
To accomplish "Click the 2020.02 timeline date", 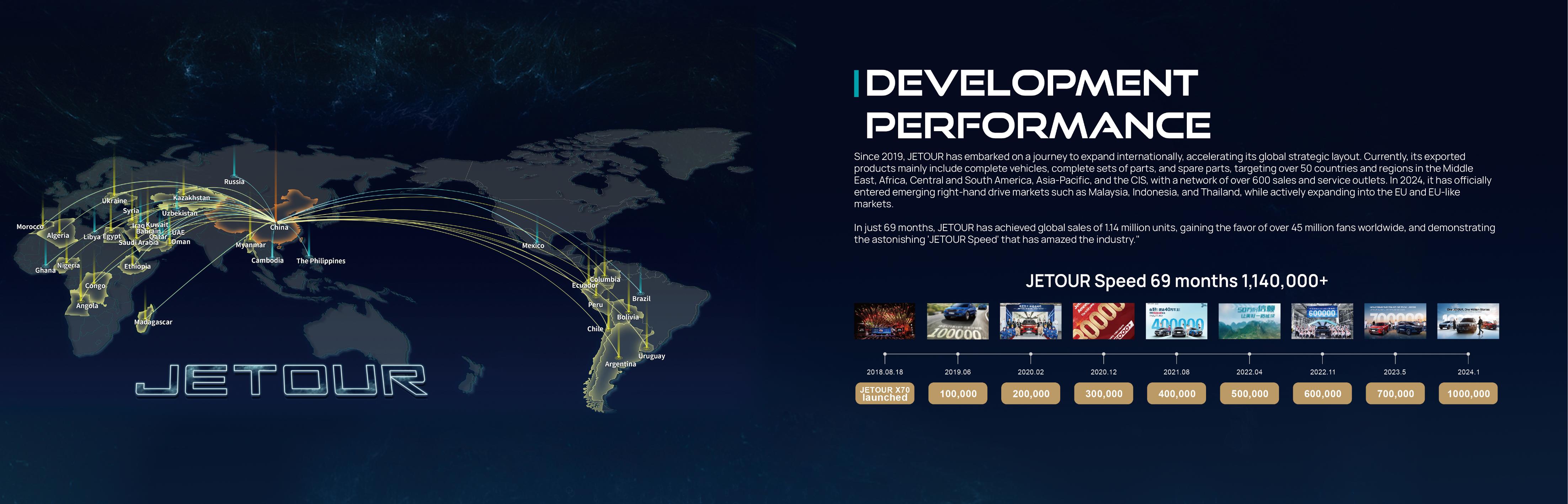I will (1030, 372).
